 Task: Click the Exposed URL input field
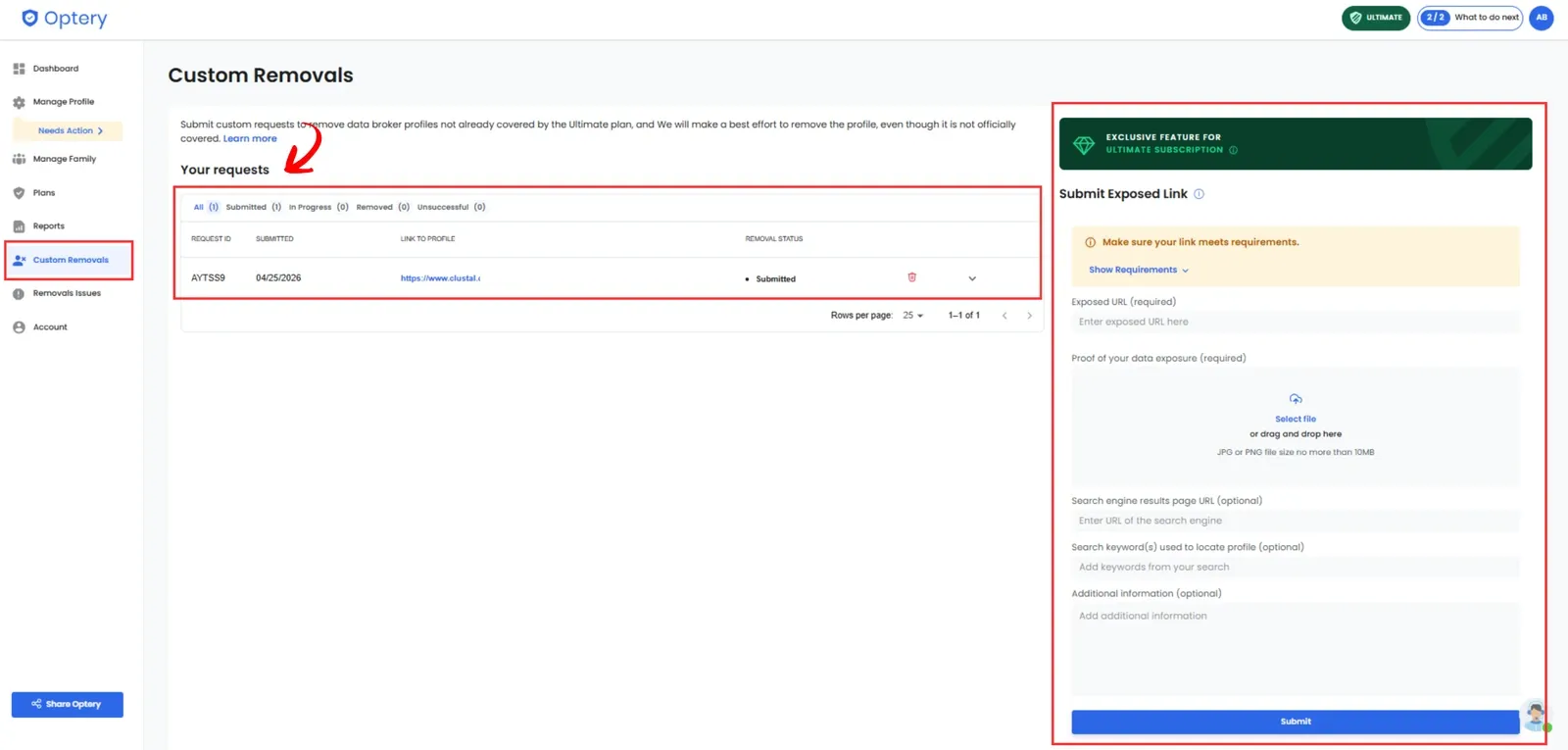pyautogui.click(x=1295, y=322)
